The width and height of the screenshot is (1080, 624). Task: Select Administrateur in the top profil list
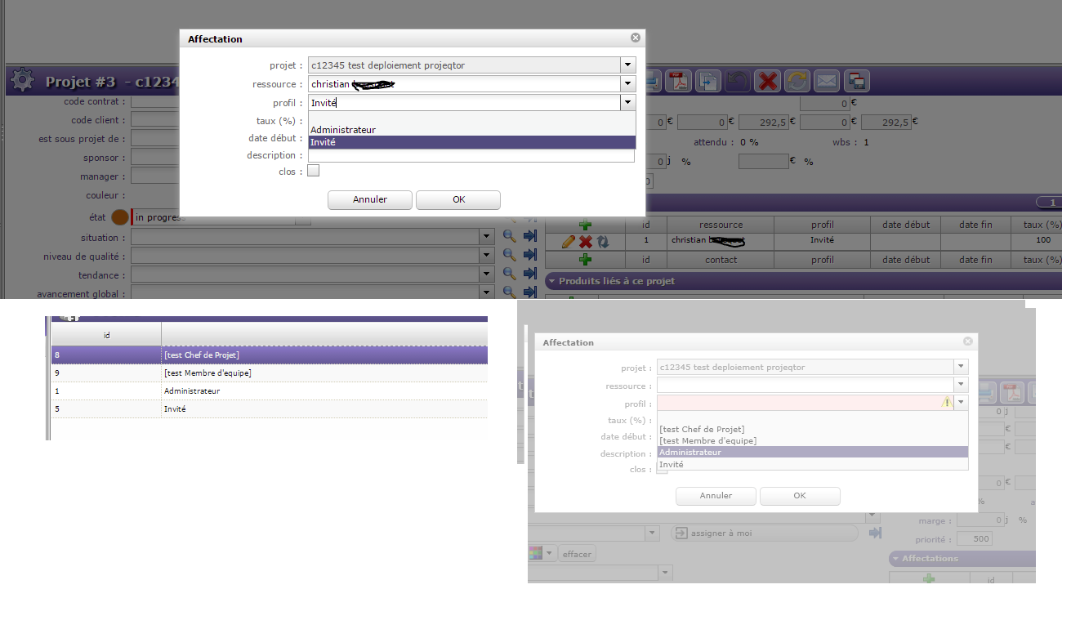343,130
